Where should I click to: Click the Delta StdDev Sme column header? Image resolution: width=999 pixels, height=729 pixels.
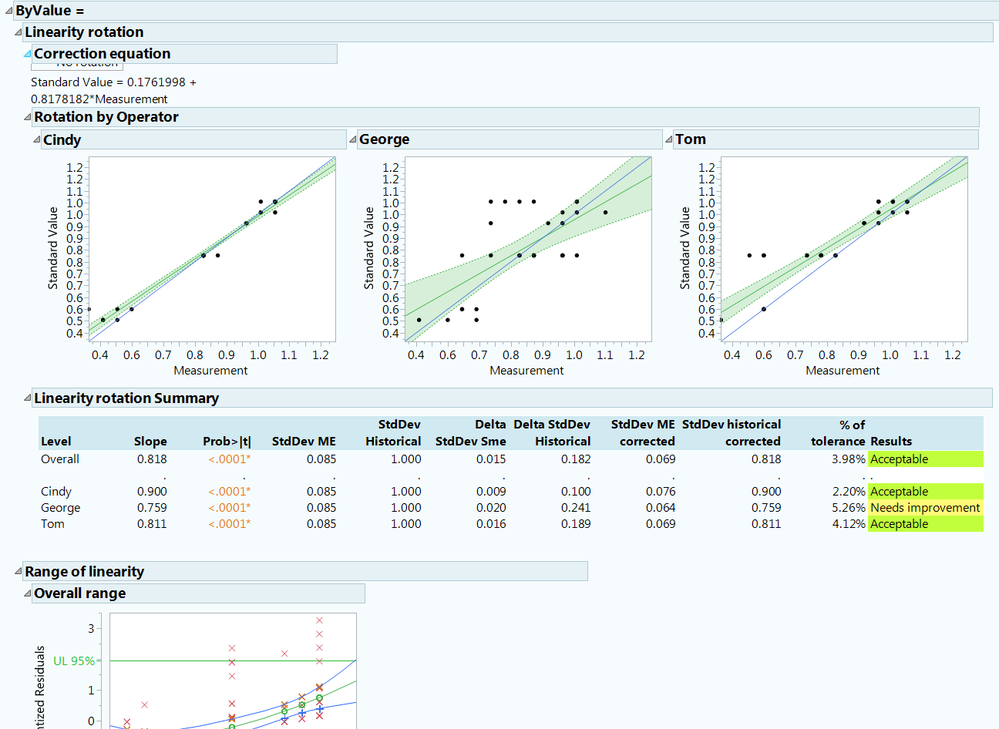[471, 433]
